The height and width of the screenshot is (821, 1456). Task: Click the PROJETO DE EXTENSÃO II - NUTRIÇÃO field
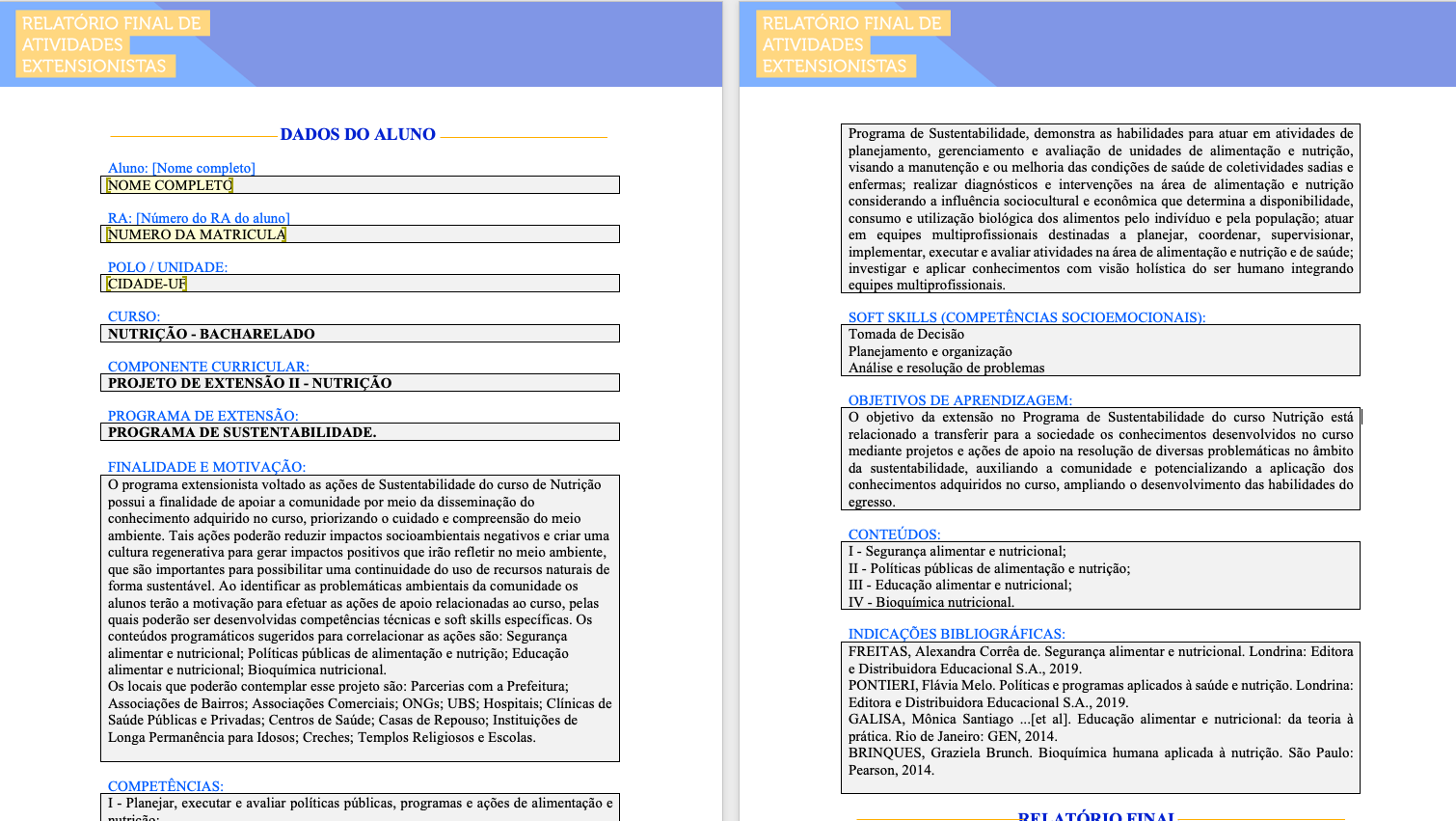click(x=360, y=383)
